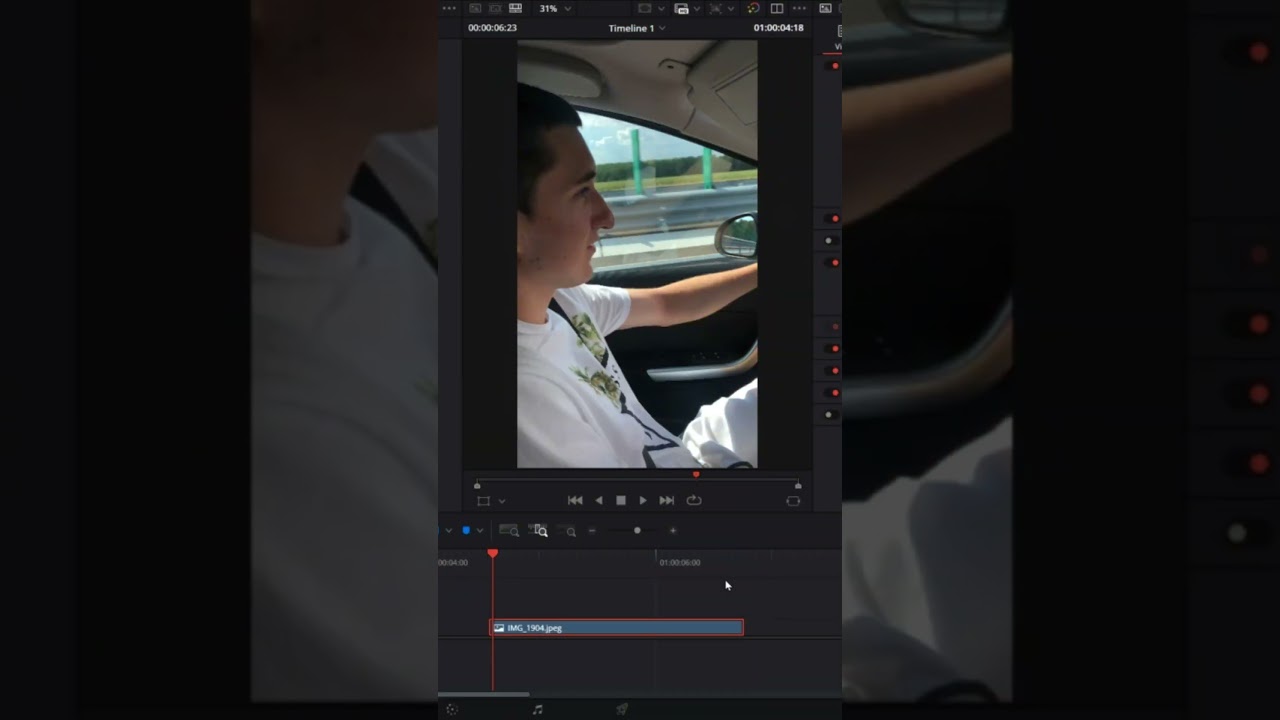This screenshot has width=1280, height=720.
Task: Click the timeline timecode 01:00:04:18
Action: (x=779, y=28)
